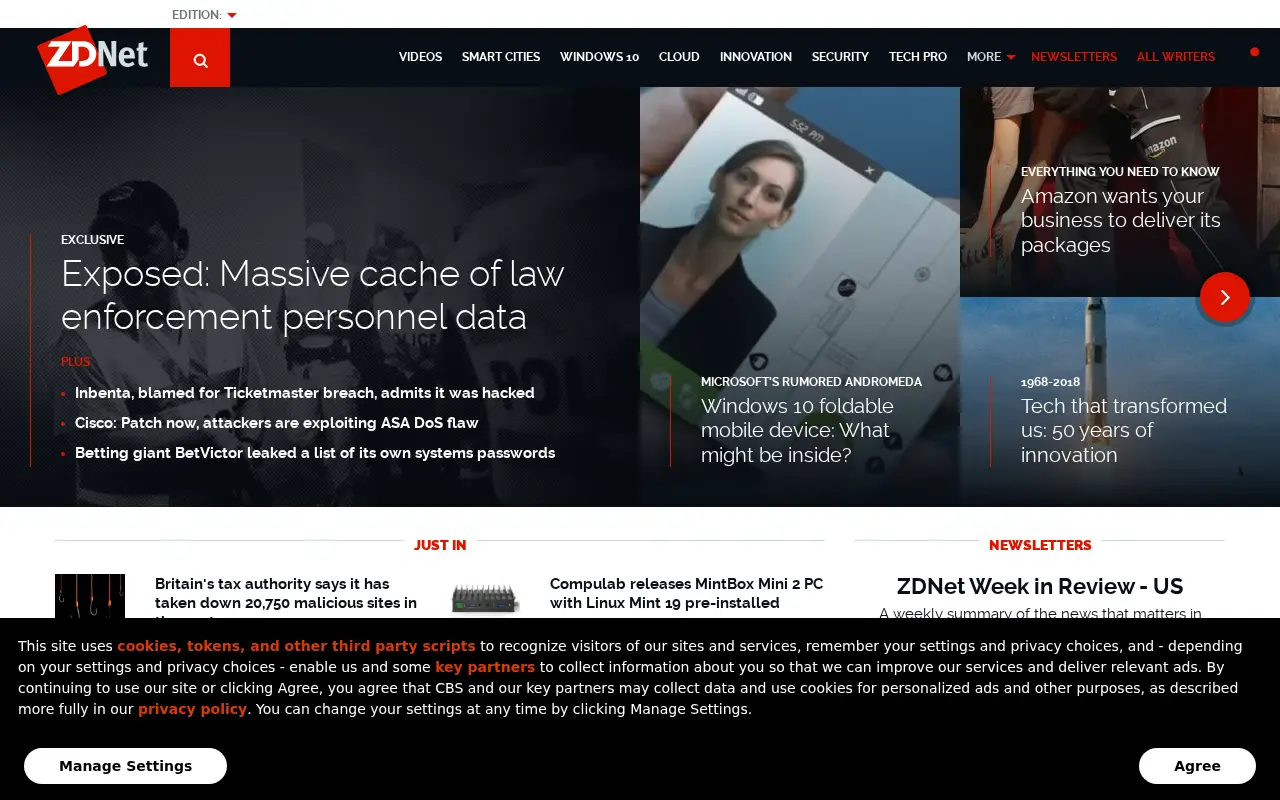This screenshot has width=1280, height=800.
Task: Open Inbenta Ticketmaster breach article
Action: click(304, 393)
